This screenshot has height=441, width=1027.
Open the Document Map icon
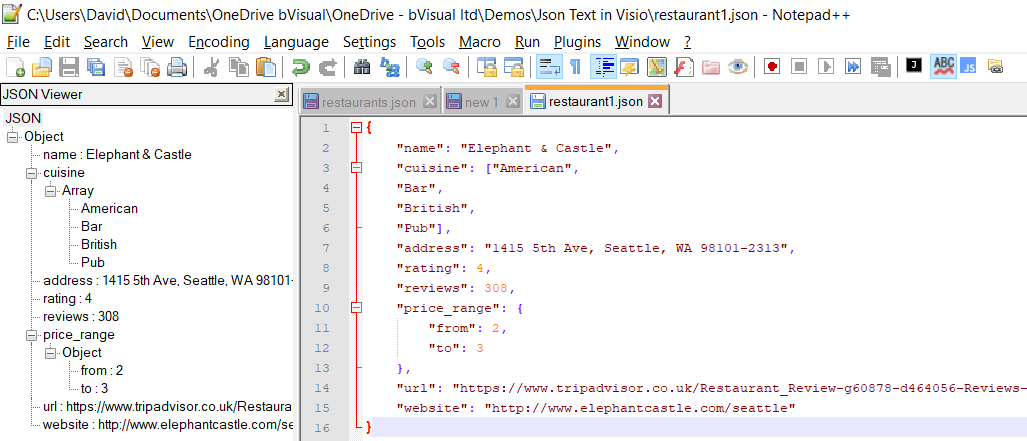(656, 67)
